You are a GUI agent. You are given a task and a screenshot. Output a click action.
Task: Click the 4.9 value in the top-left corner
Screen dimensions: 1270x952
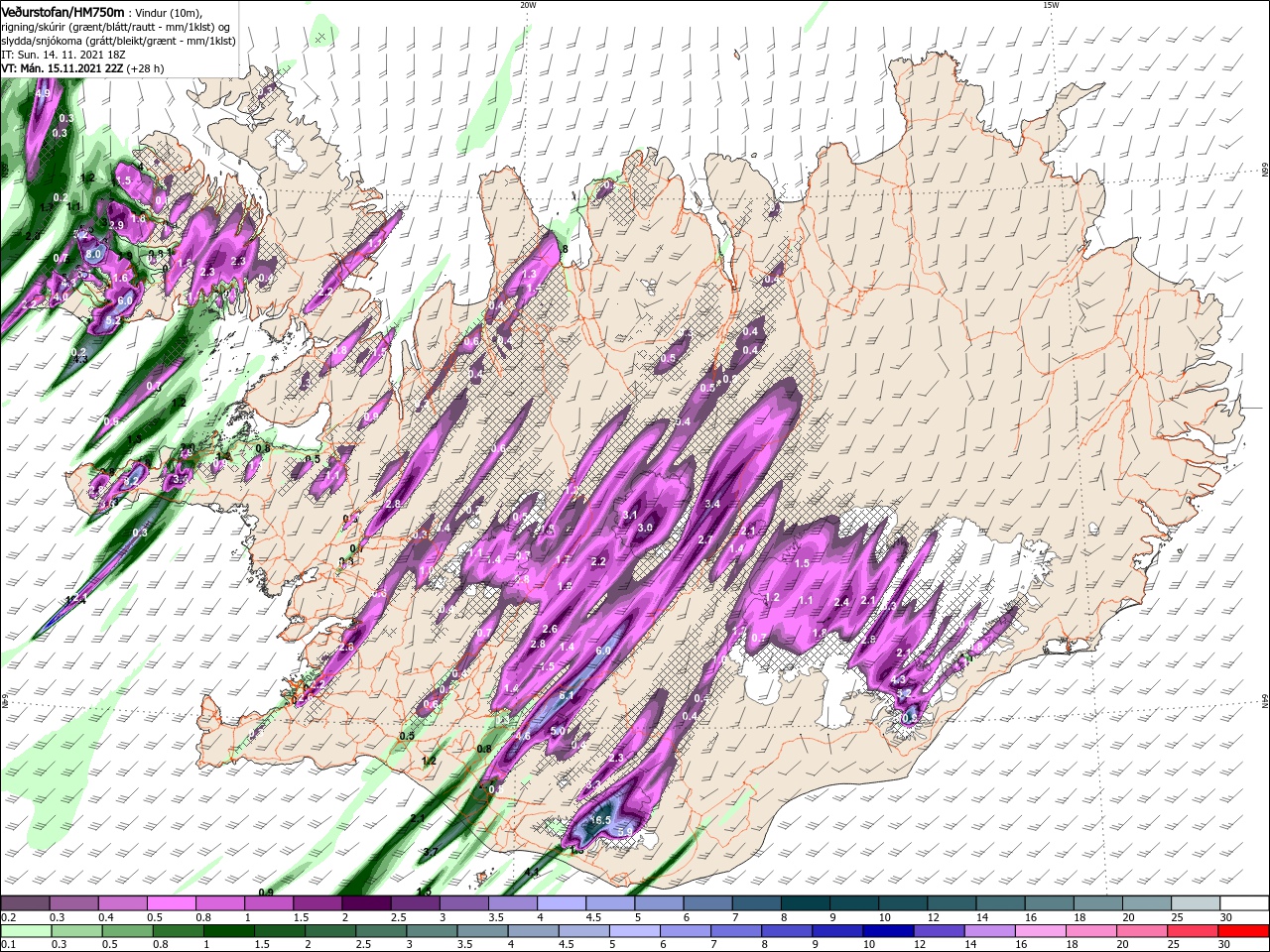pyautogui.click(x=43, y=93)
